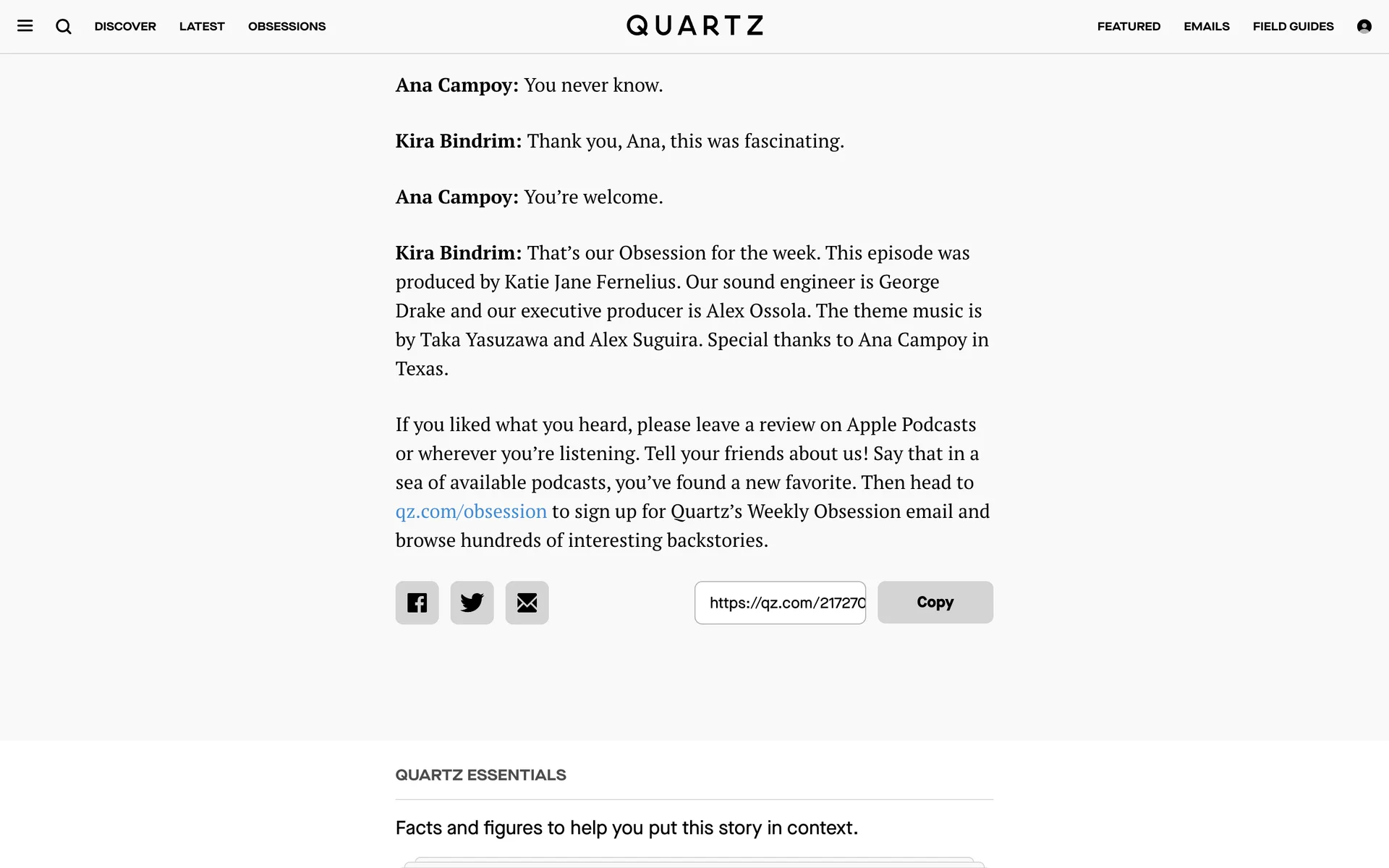Select the Essentials card at page bottom
The width and height of the screenshot is (1389, 868).
pyautogui.click(x=694, y=863)
